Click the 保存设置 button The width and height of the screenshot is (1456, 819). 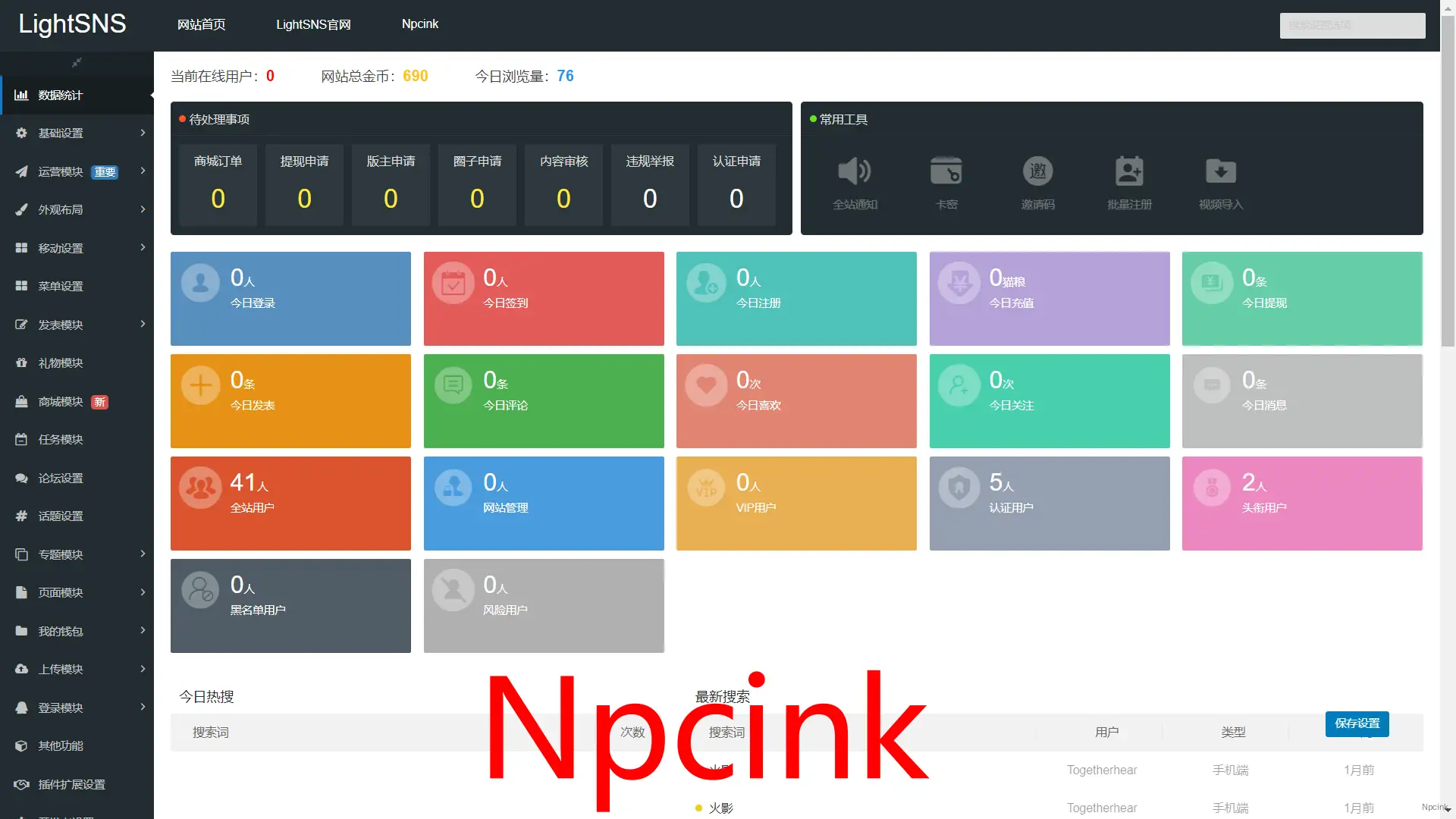[1357, 723]
